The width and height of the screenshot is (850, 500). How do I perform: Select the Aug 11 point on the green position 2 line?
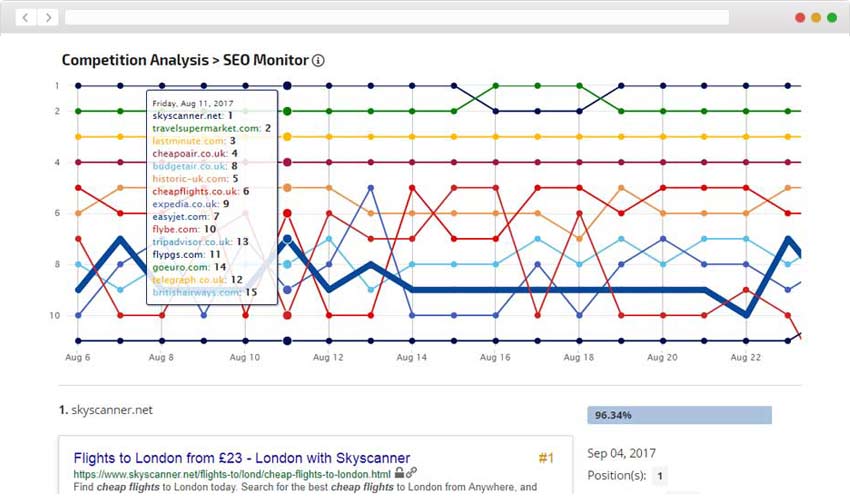(x=287, y=111)
